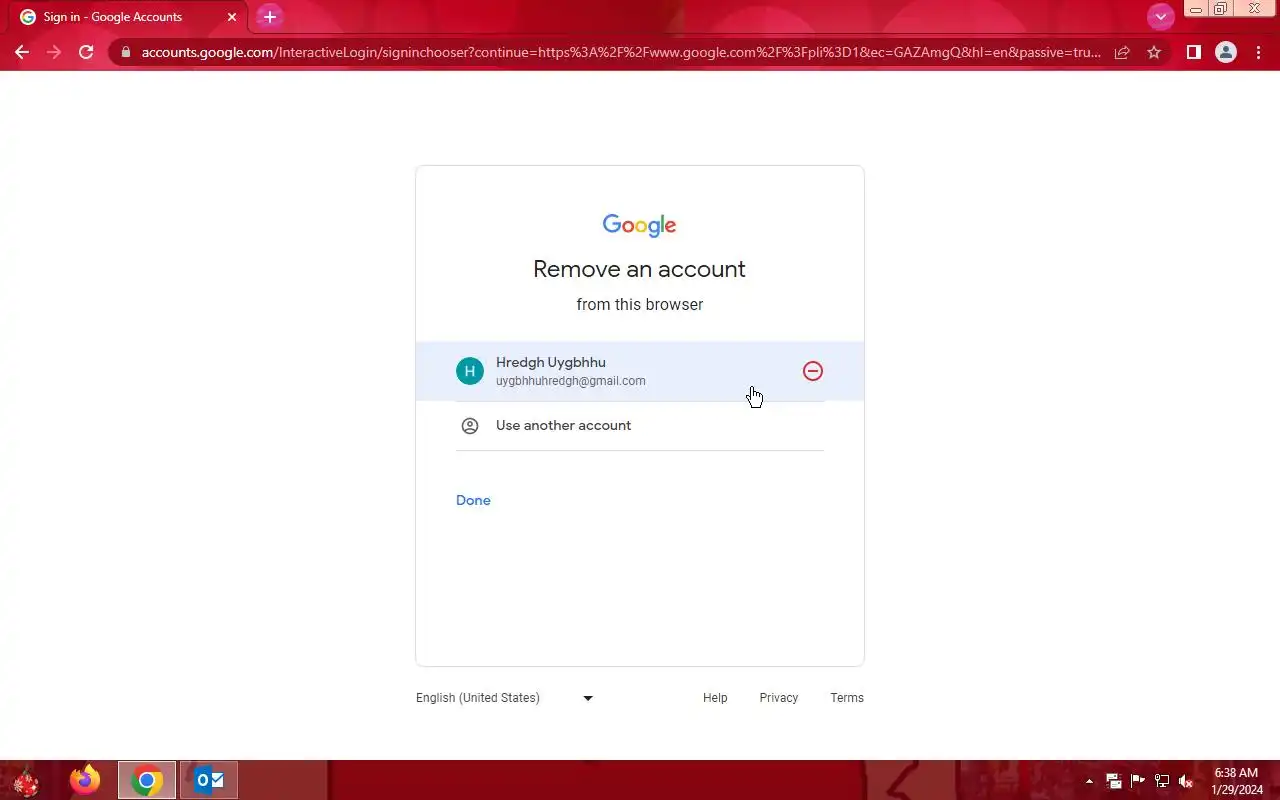Open the Privacy link
This screenshot has width=1280, height=800.
coord(779,698)
